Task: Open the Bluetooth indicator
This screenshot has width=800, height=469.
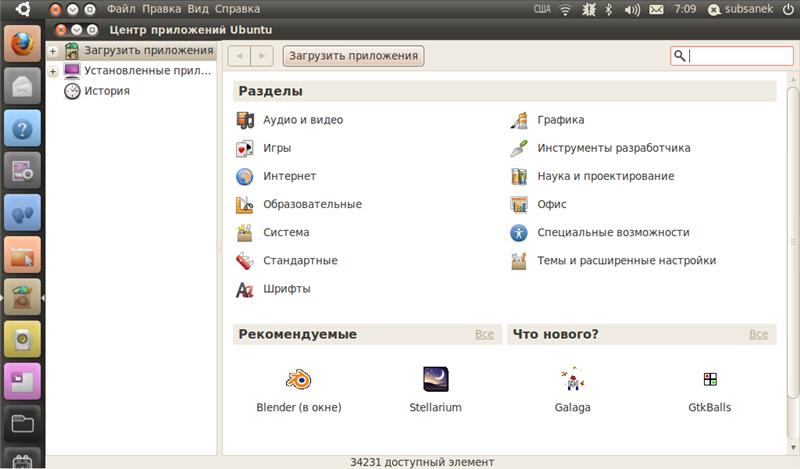Action: pos(608,9)
